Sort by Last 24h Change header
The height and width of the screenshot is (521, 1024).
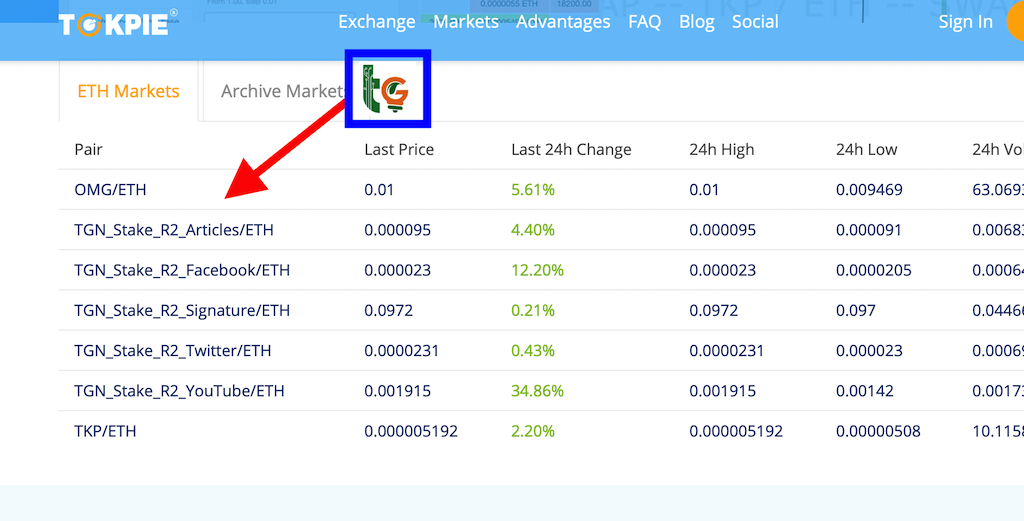click(x=571, y=150)
